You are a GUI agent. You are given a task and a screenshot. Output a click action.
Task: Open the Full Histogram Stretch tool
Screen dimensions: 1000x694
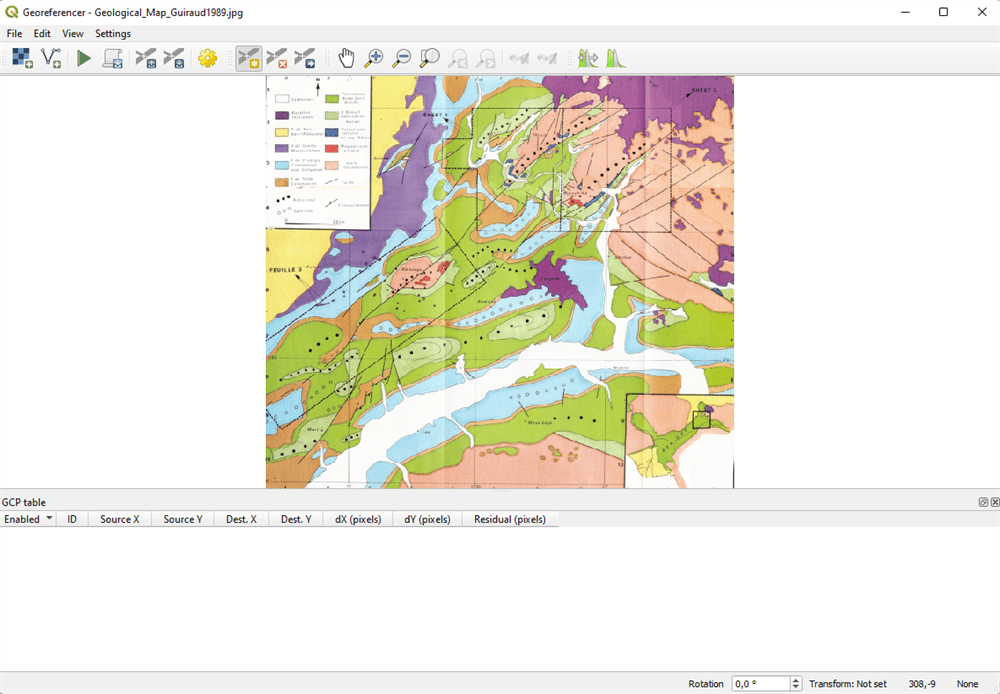coord(615,59)
